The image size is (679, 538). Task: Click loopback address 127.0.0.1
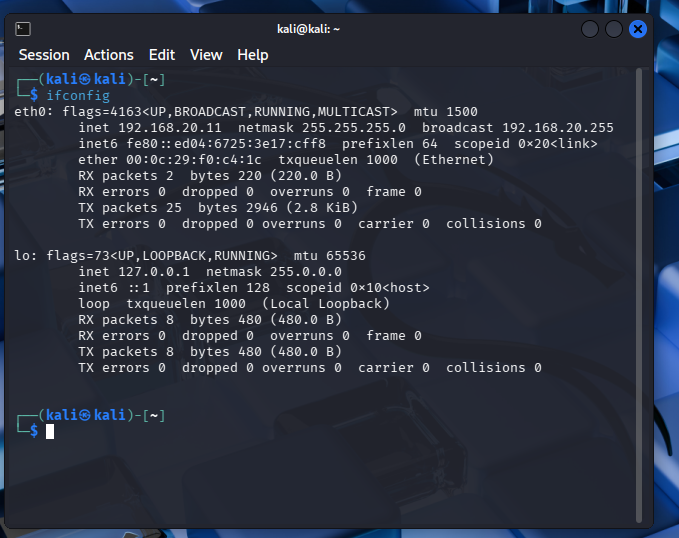(x=154, y=272)
